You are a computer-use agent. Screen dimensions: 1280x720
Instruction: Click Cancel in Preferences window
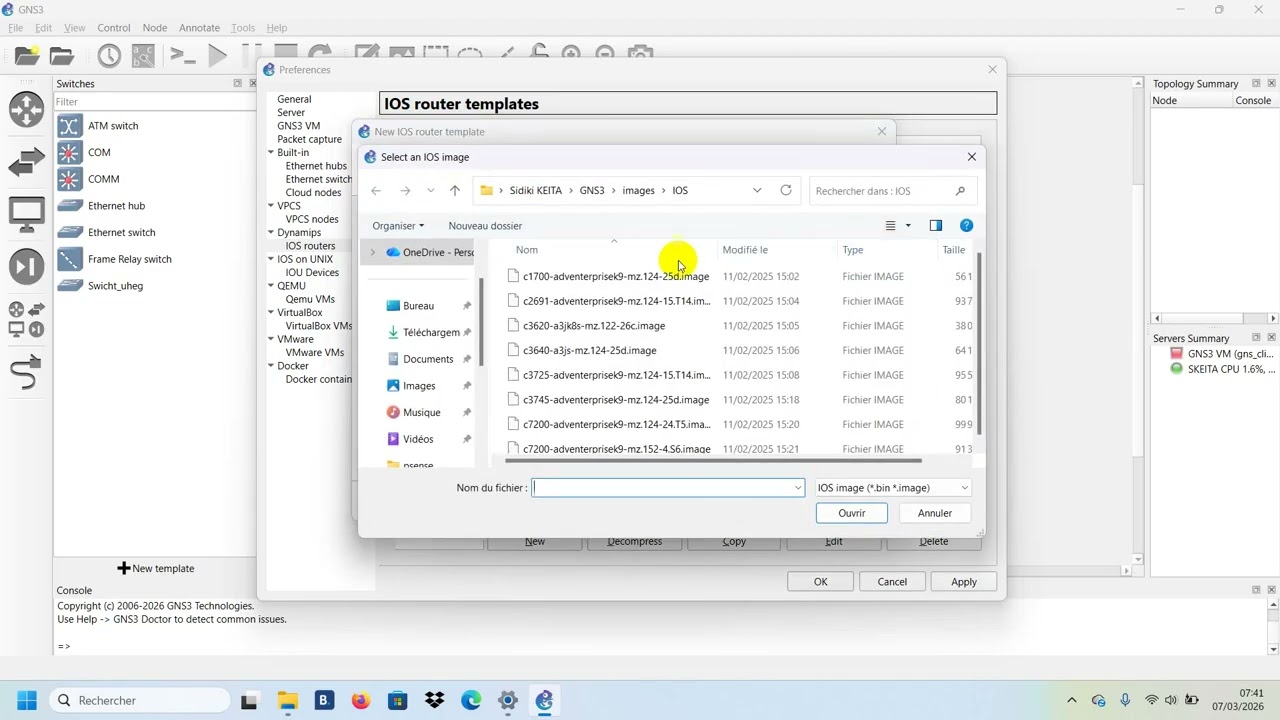[892, 582]
